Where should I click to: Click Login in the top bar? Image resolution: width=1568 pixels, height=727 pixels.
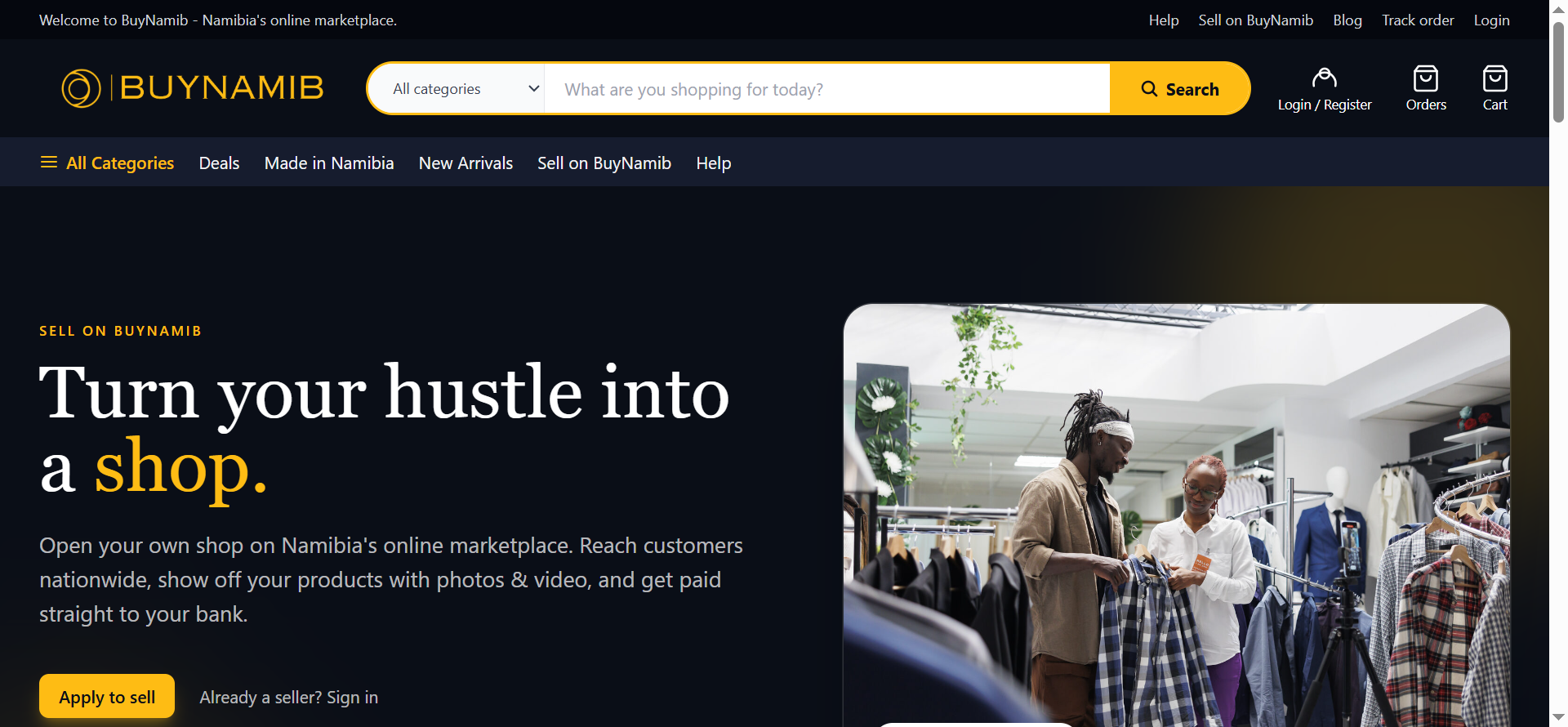click(x=1491, y=20)
